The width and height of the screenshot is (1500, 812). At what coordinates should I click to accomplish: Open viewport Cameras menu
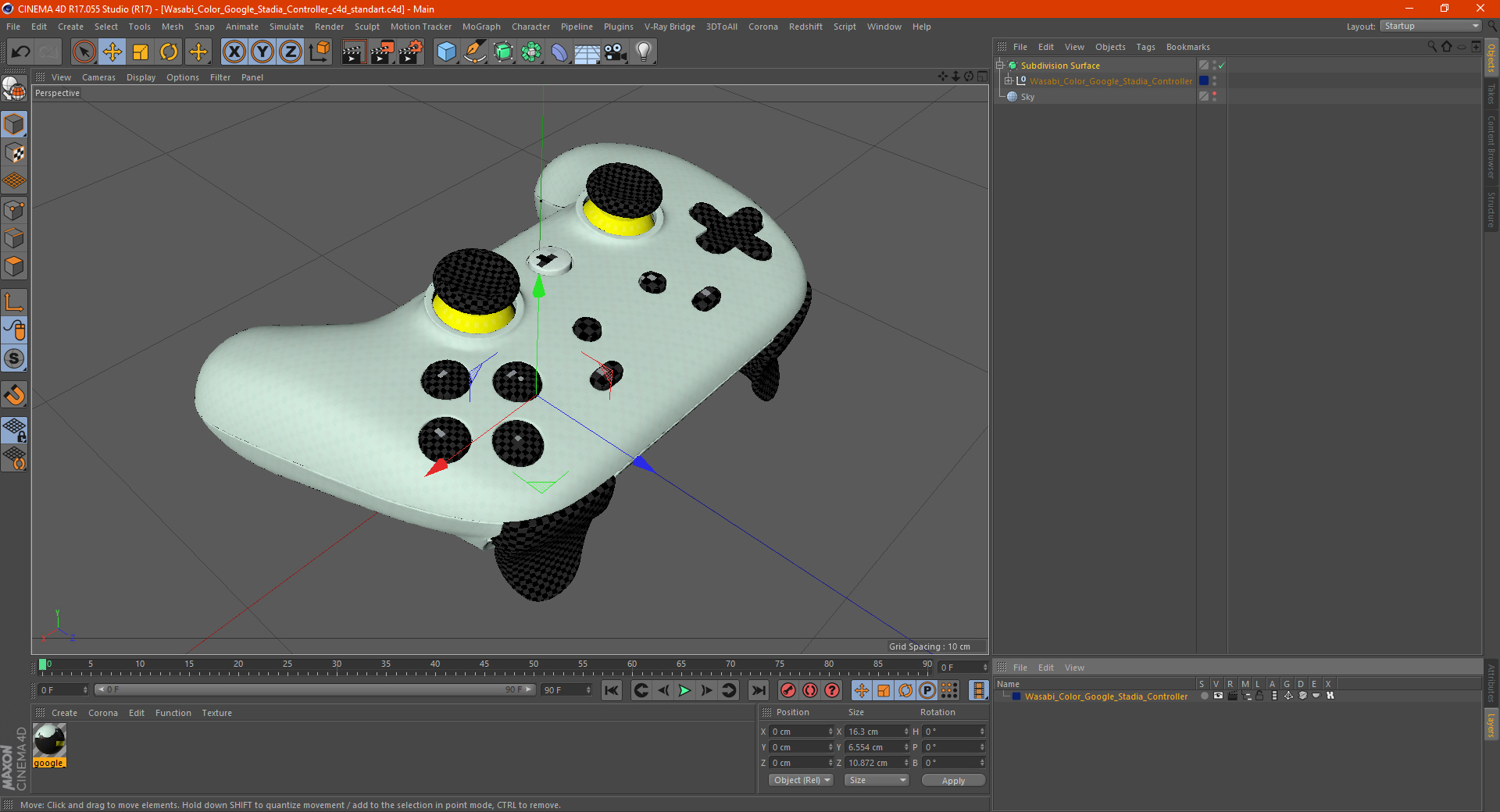tap(98, 77)
